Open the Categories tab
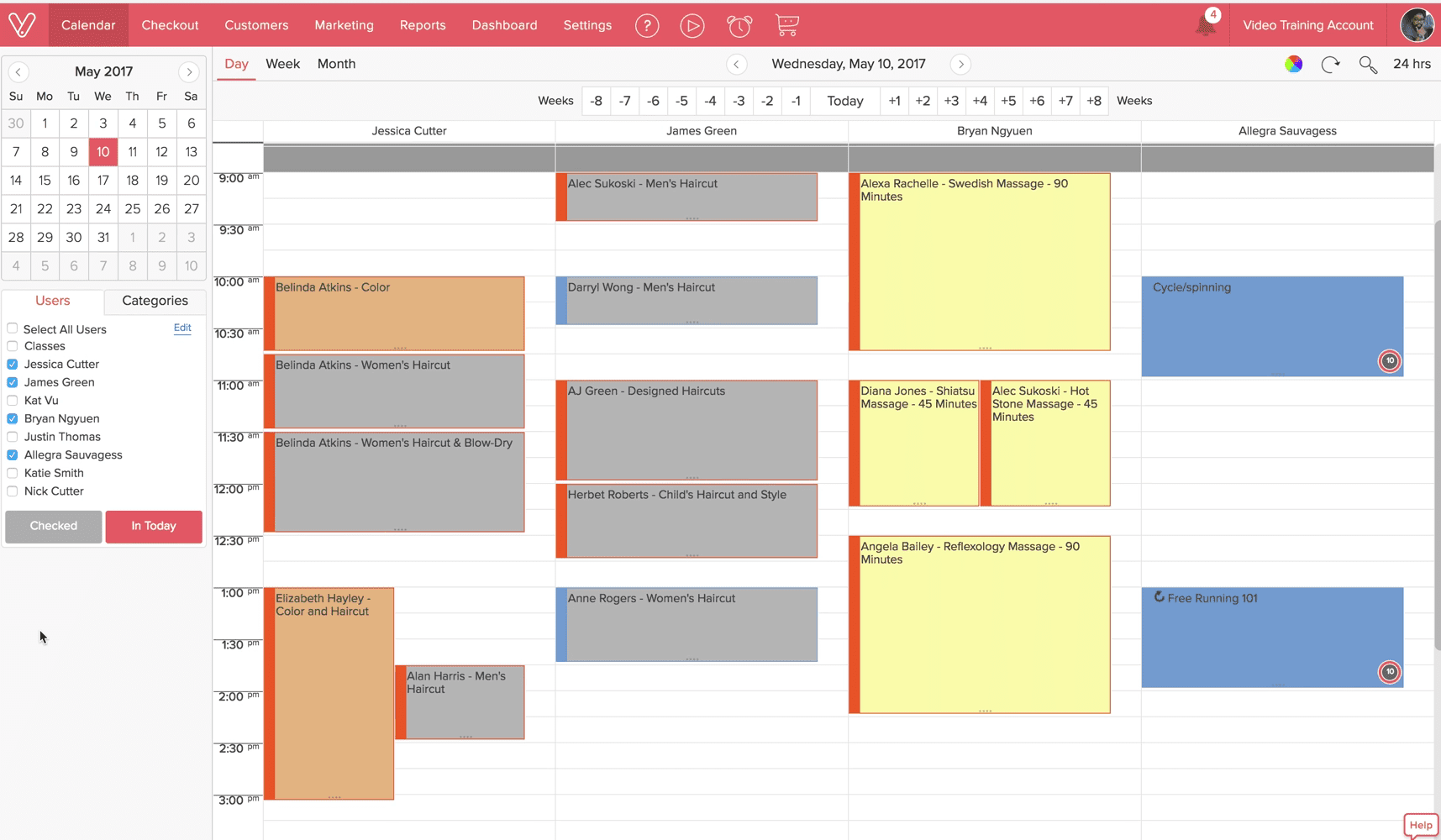Image resolution: width=1441 pixels, height=840 pixels. pos(155,301)
